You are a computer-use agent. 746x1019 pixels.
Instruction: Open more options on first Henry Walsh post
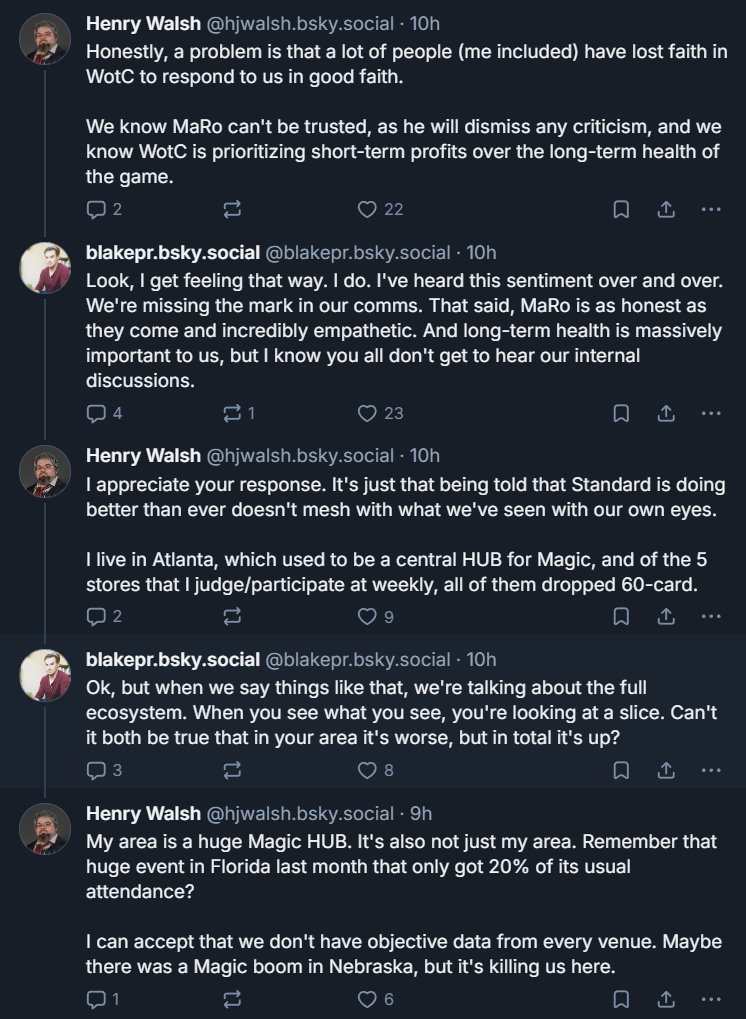pos(710,209)
